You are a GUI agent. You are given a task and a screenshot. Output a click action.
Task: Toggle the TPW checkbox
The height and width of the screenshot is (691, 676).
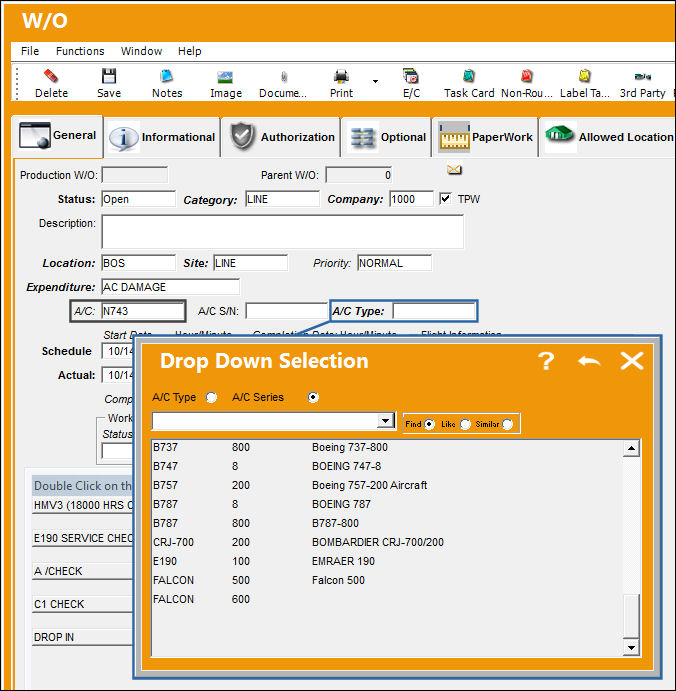[x=445, y=199]
